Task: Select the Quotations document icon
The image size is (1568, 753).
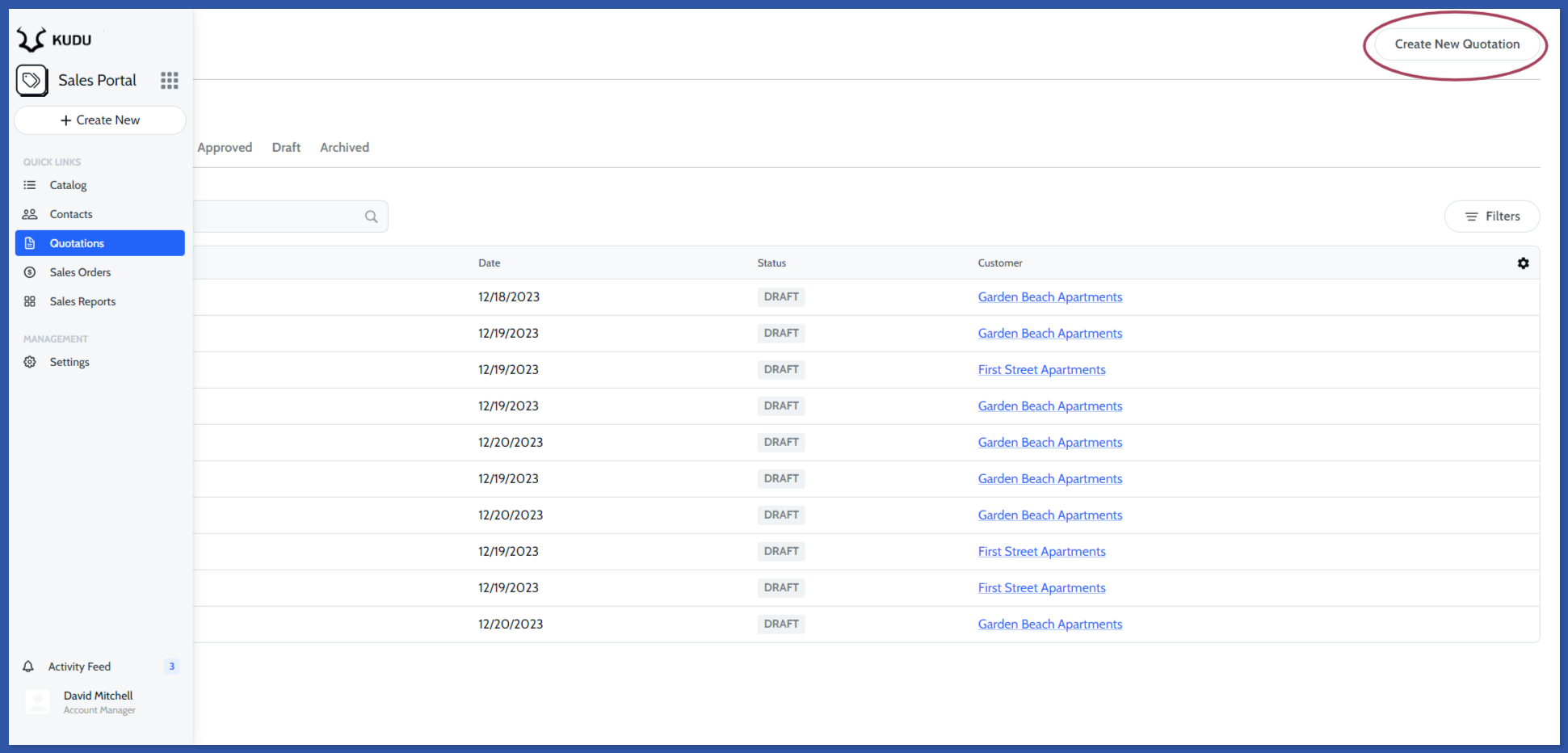Action: pos(30,243)
